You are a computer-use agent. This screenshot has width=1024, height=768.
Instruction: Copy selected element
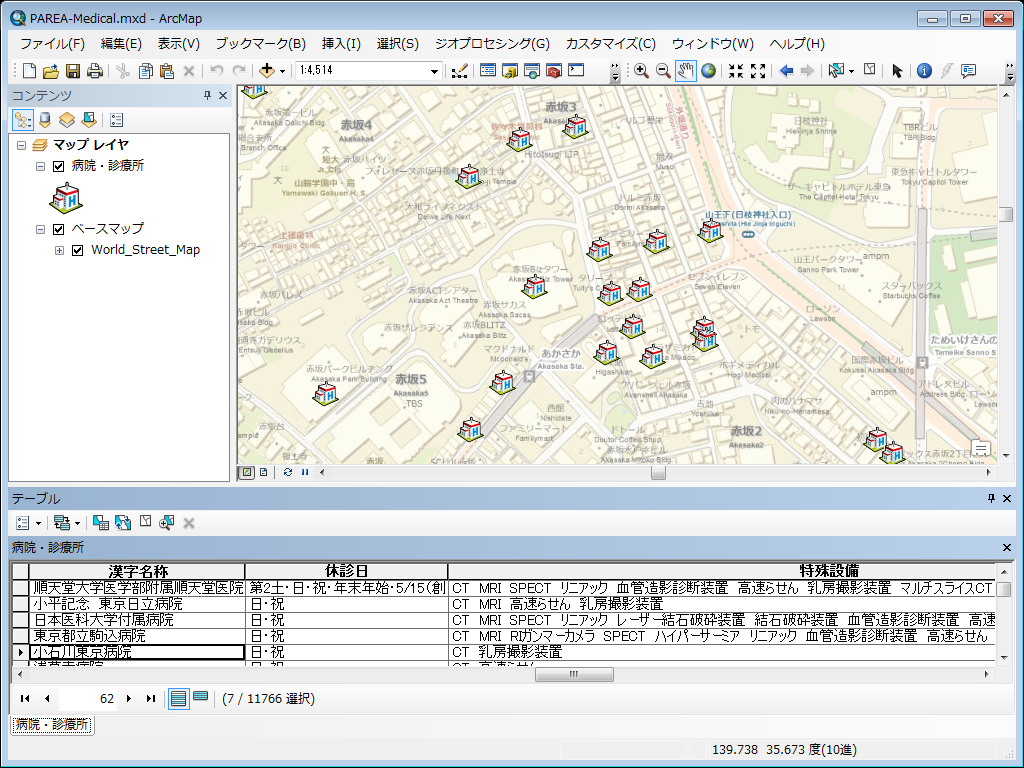tap(146, 71)
